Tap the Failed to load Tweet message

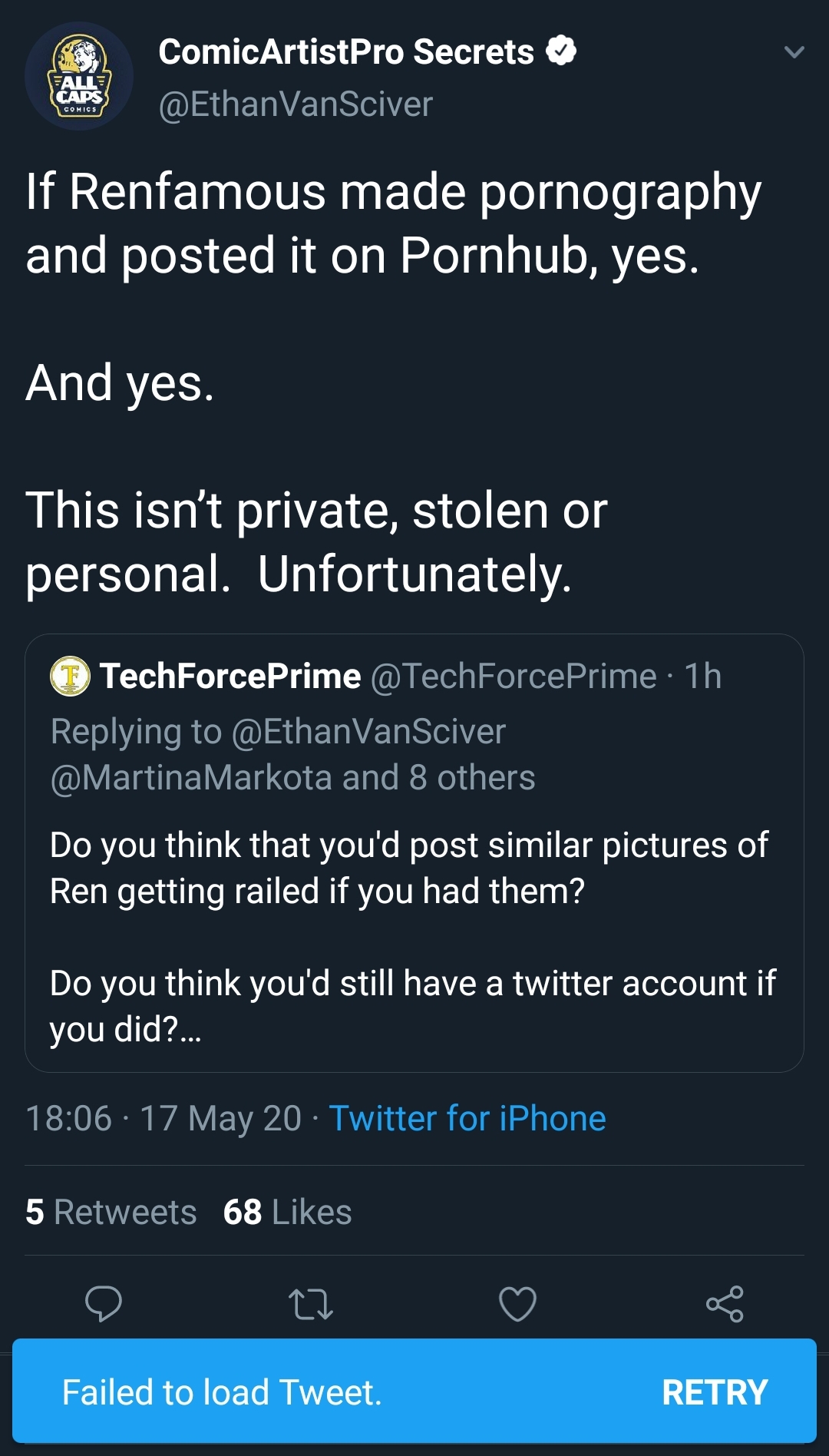pyautogui.click(x=222, y=1391)
